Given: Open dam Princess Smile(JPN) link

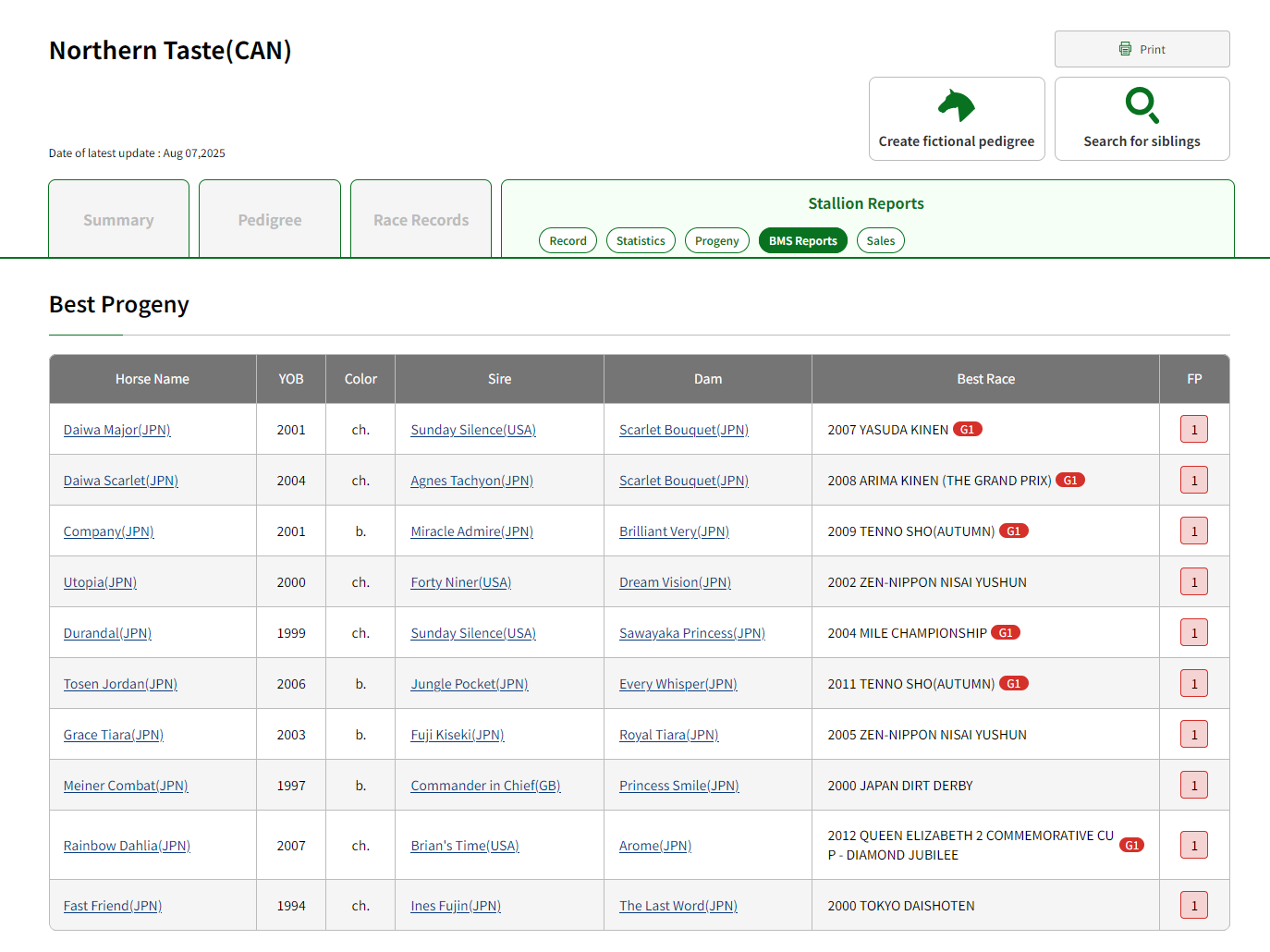Looking at the screenshot, I should click(x=679, y=786).
